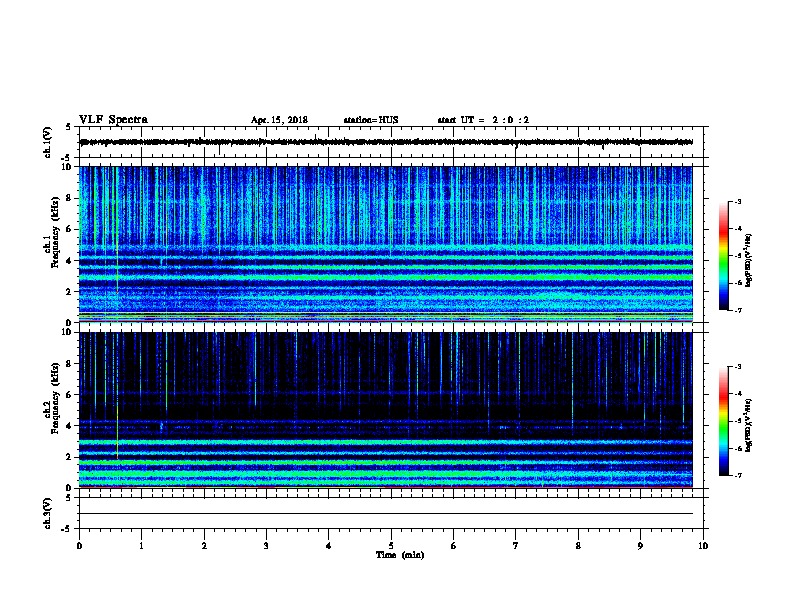
Task: Select the "Apr. 15, 2018" date text
Action: tap(279, 120)
